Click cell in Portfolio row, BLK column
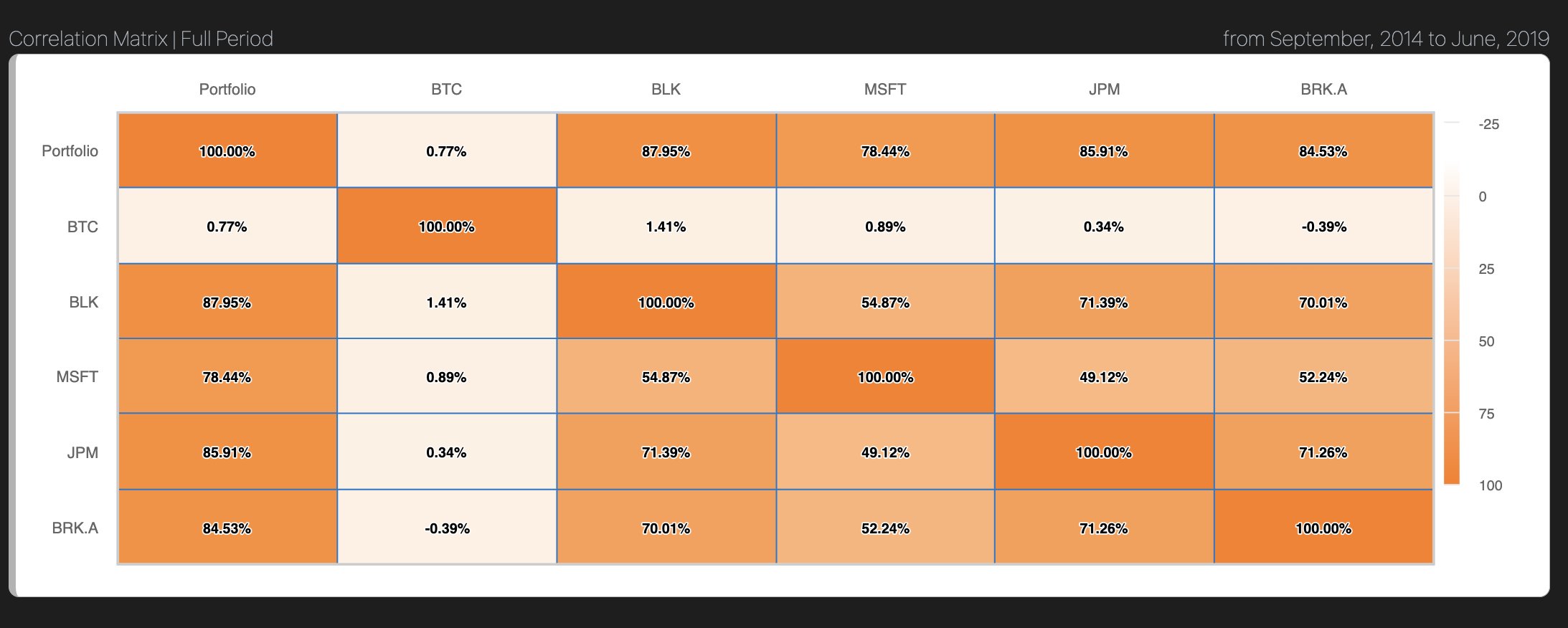This screenshot has width=1568, height=628. point(666,151)
